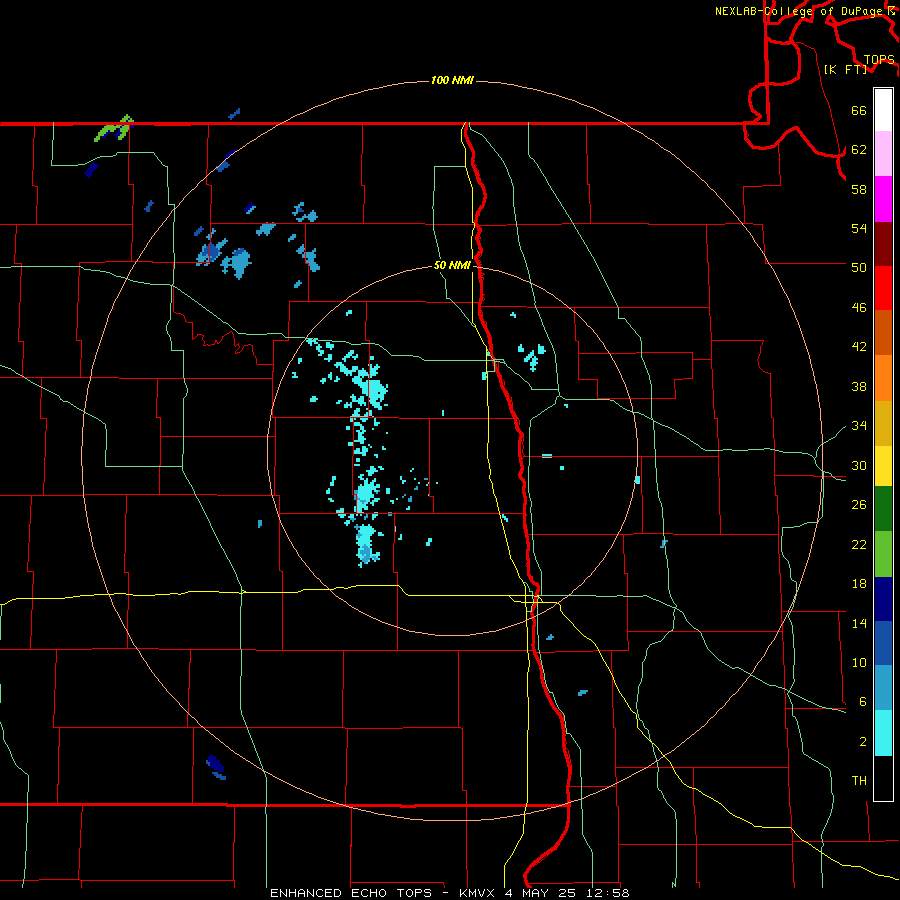Click the 46 legend value
Viewport: 900px width, 900px height.
(x=859, y=307)
